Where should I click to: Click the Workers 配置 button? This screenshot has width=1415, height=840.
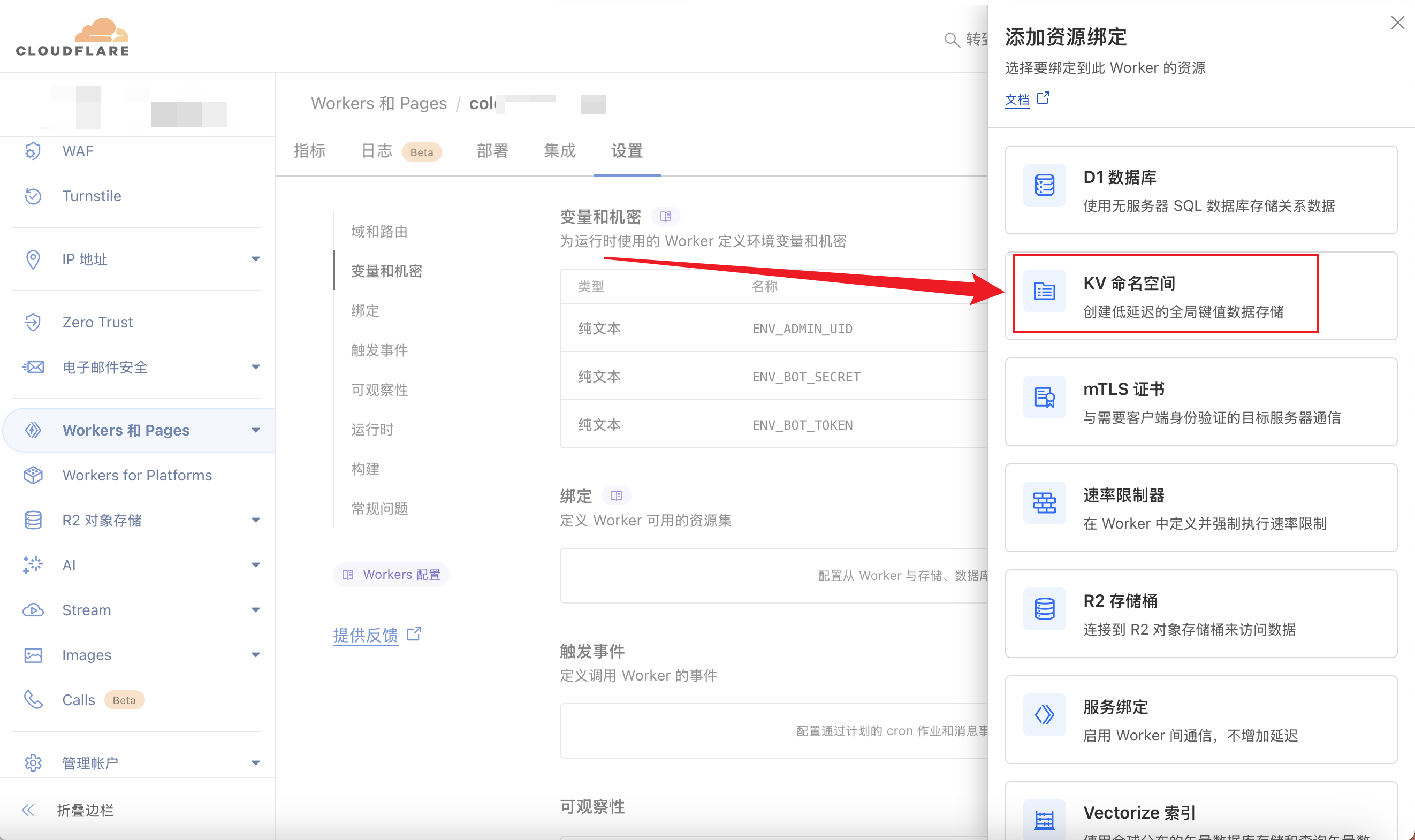point(391,575)
